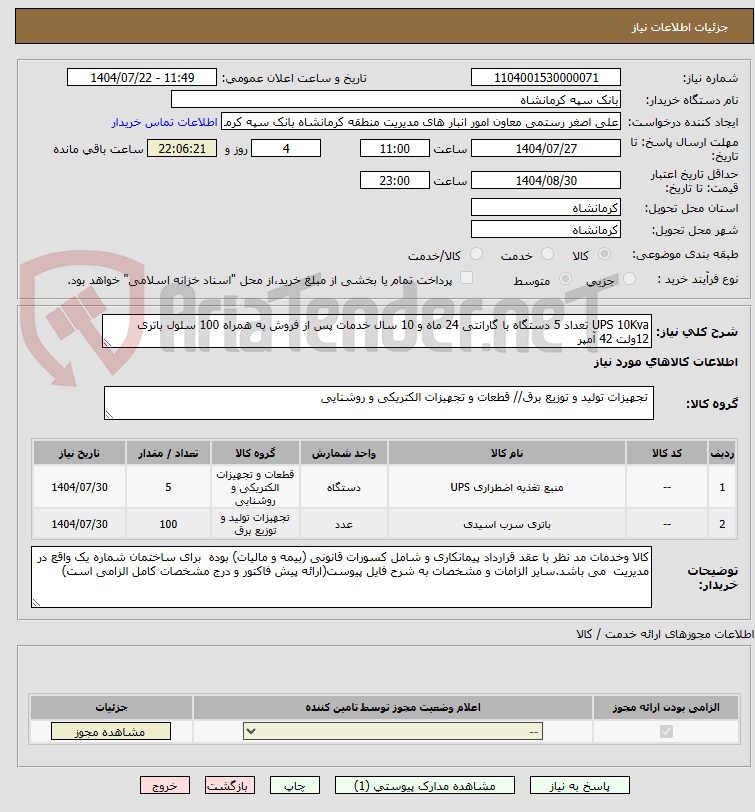Click the جزئیات column header
Screen dimensions: 755x812
(x=111, y=707)
